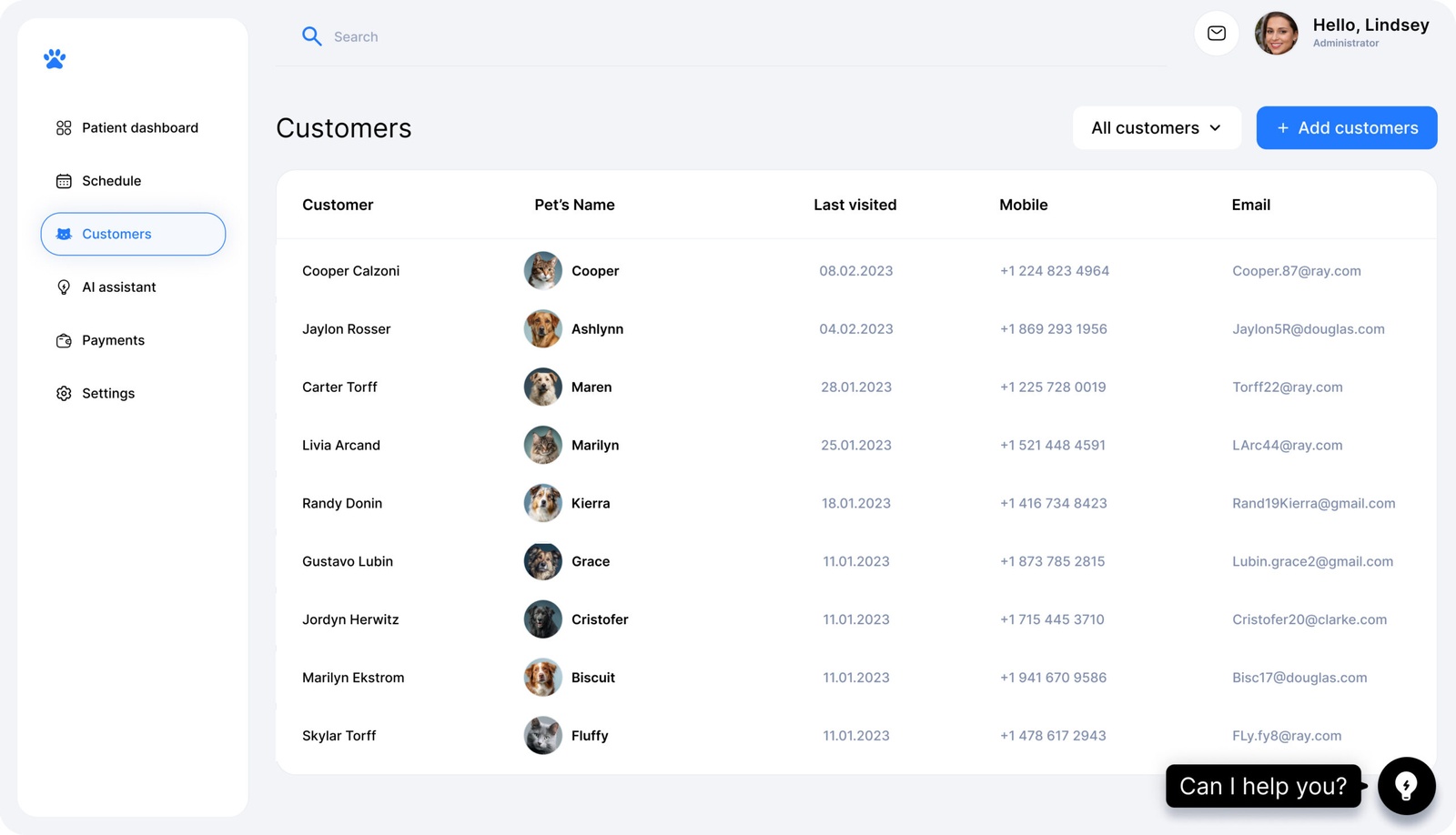Open the mail envelope icon
This screenshot has width=1456, height=835.
point(1216,34)
